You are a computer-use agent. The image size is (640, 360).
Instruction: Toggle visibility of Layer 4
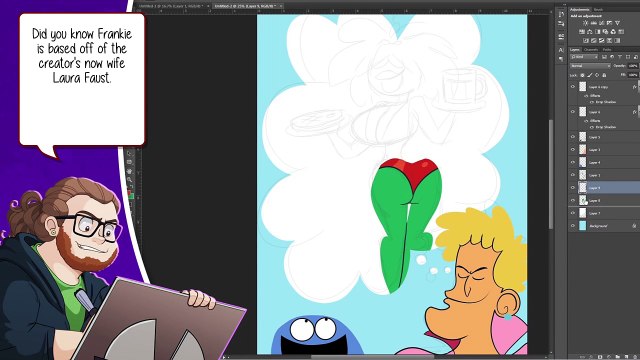[573, 162]
